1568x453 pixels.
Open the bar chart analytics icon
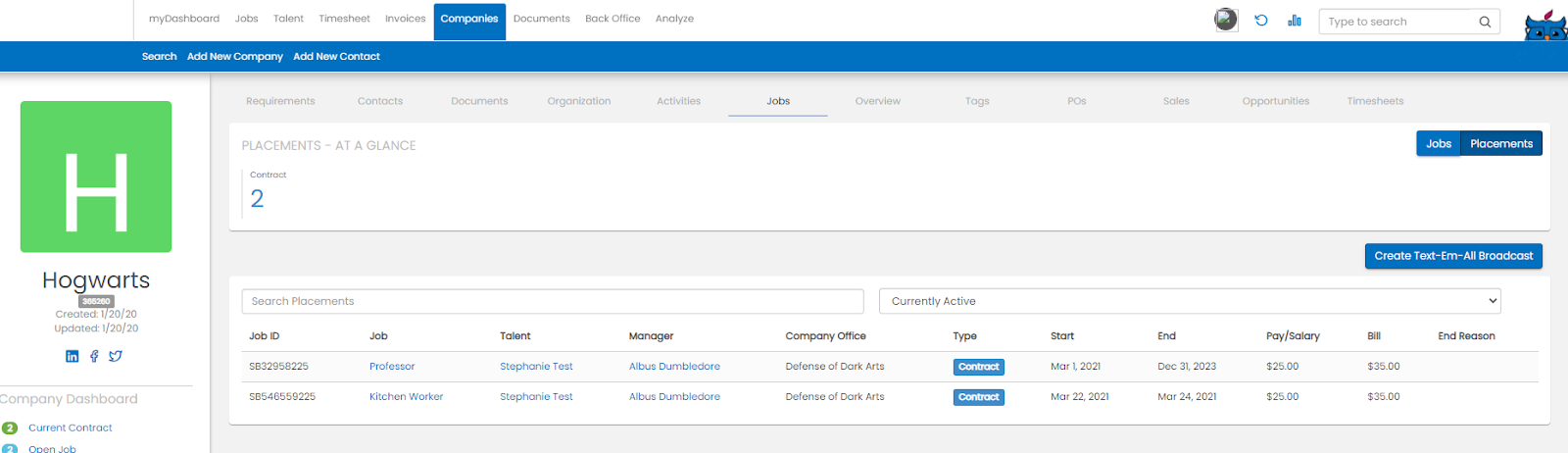1295,20
